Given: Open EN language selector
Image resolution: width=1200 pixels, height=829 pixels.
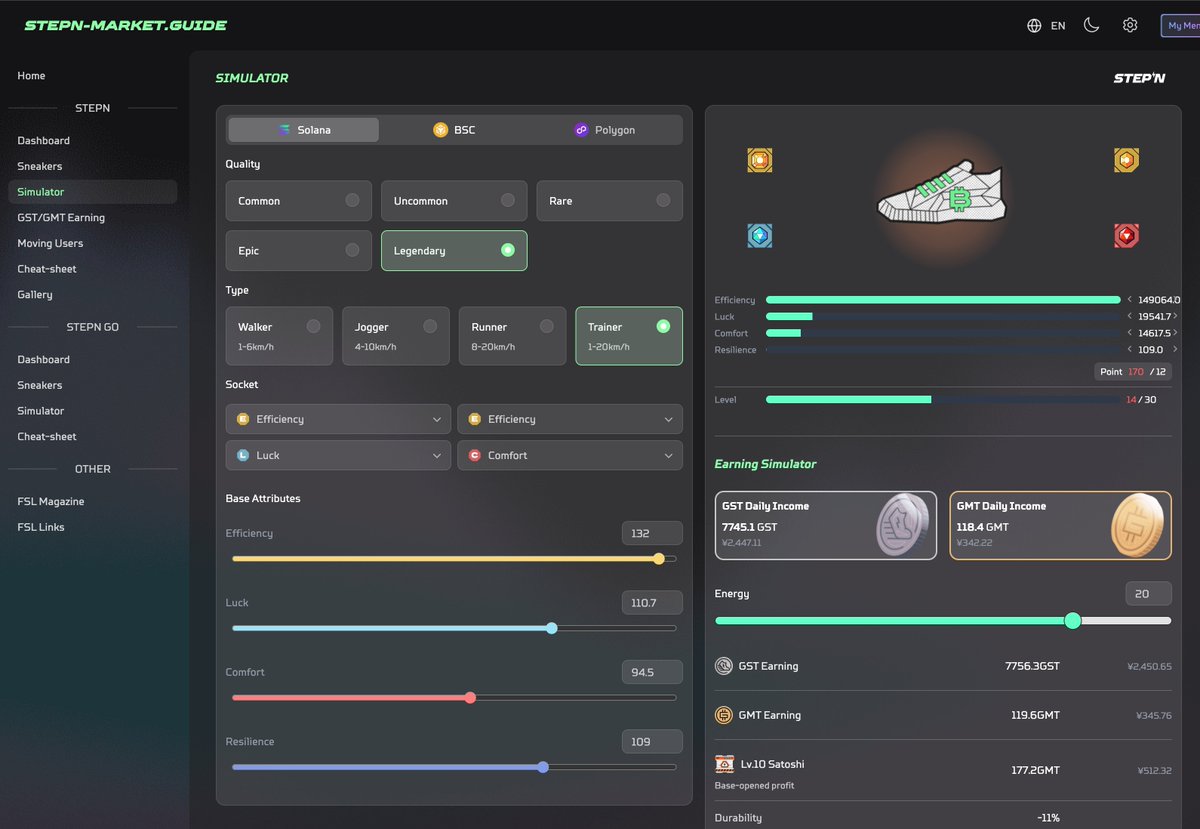Looking at the screenshot, I should pyautogui.click(x=1058, y=26).
